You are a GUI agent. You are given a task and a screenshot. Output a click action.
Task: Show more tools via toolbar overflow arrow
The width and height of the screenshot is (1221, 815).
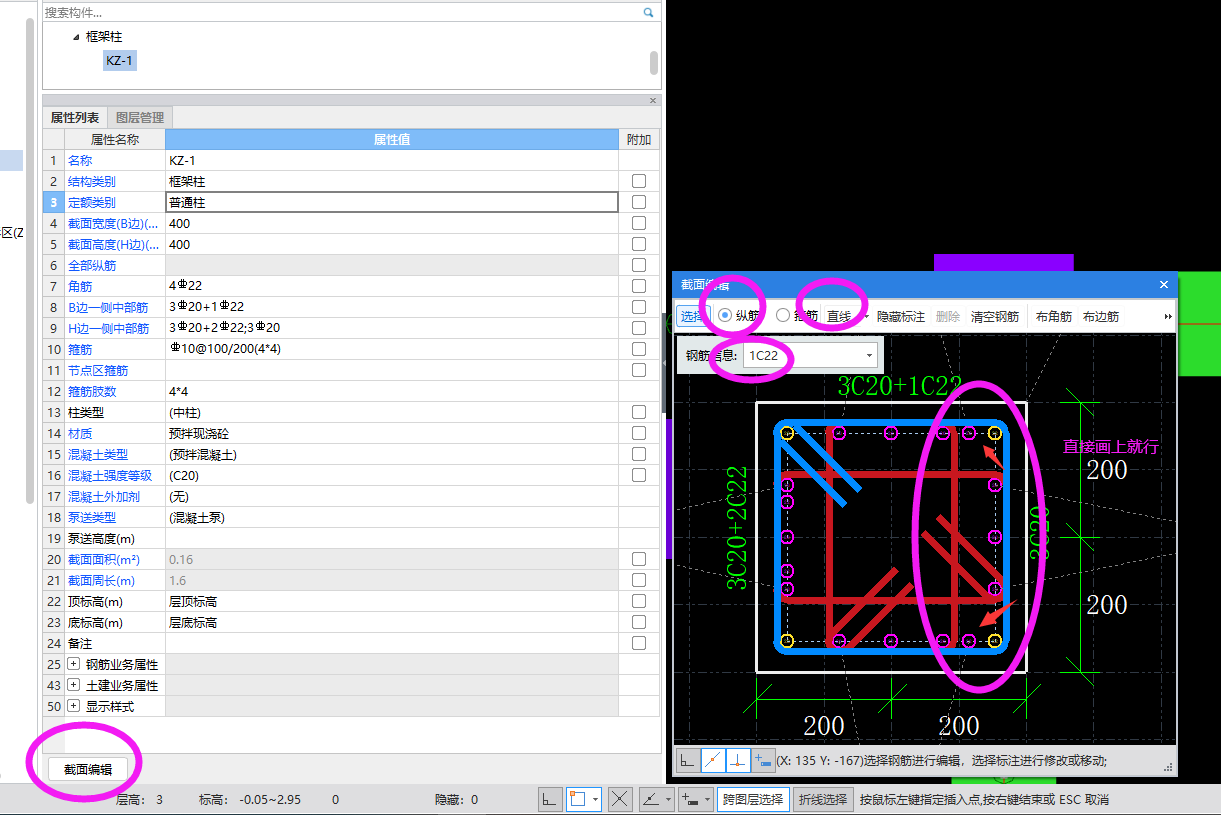coord(1168,316)
